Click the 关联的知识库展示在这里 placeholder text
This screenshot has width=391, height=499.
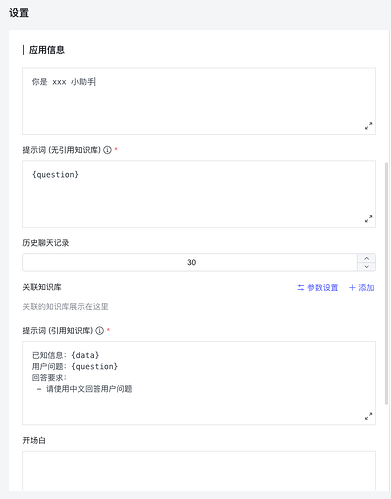pyautogui.click(x=65, y=306)
